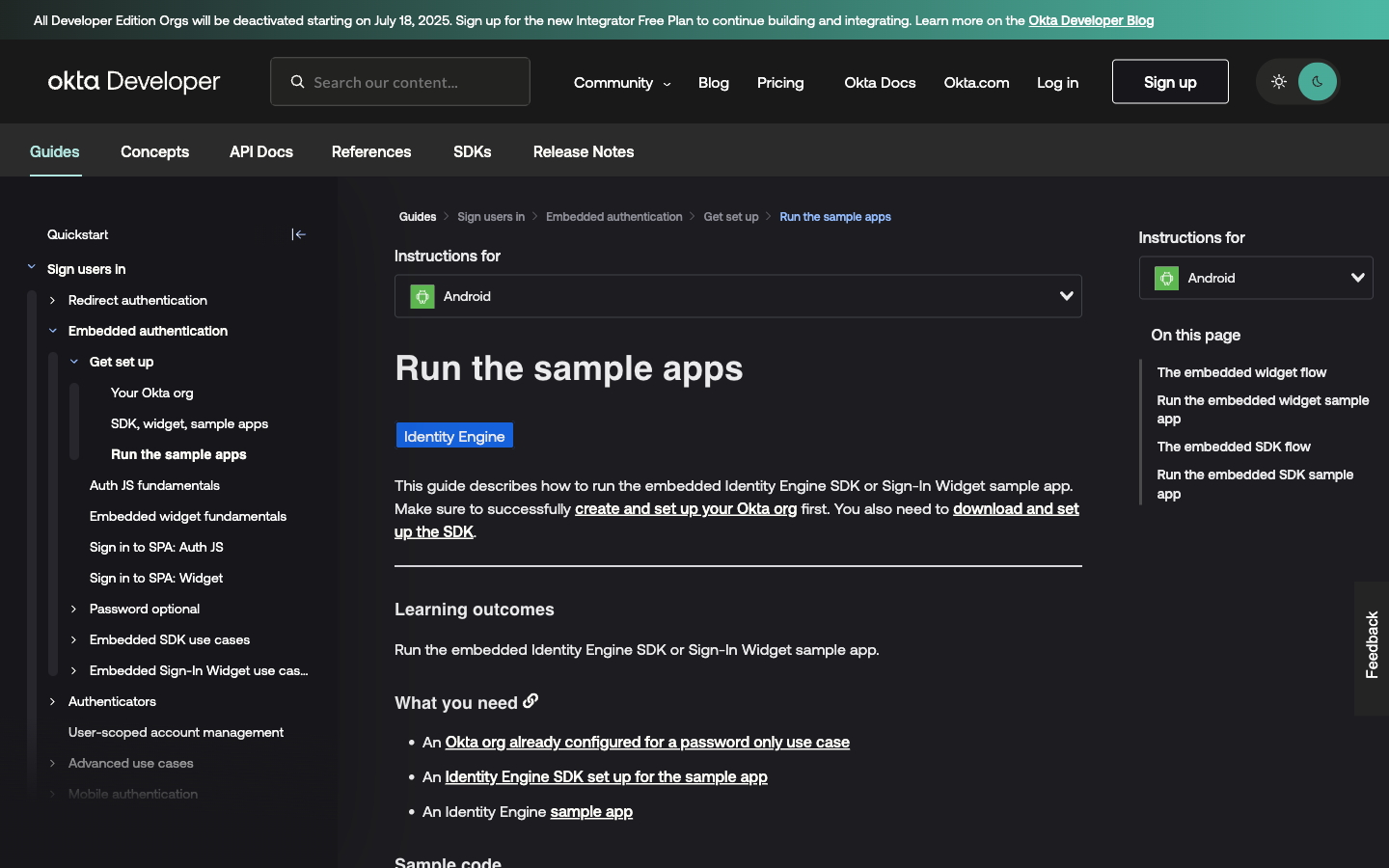Click the Android icon in main selector
1389x868 pixels.
pos(422,296)
